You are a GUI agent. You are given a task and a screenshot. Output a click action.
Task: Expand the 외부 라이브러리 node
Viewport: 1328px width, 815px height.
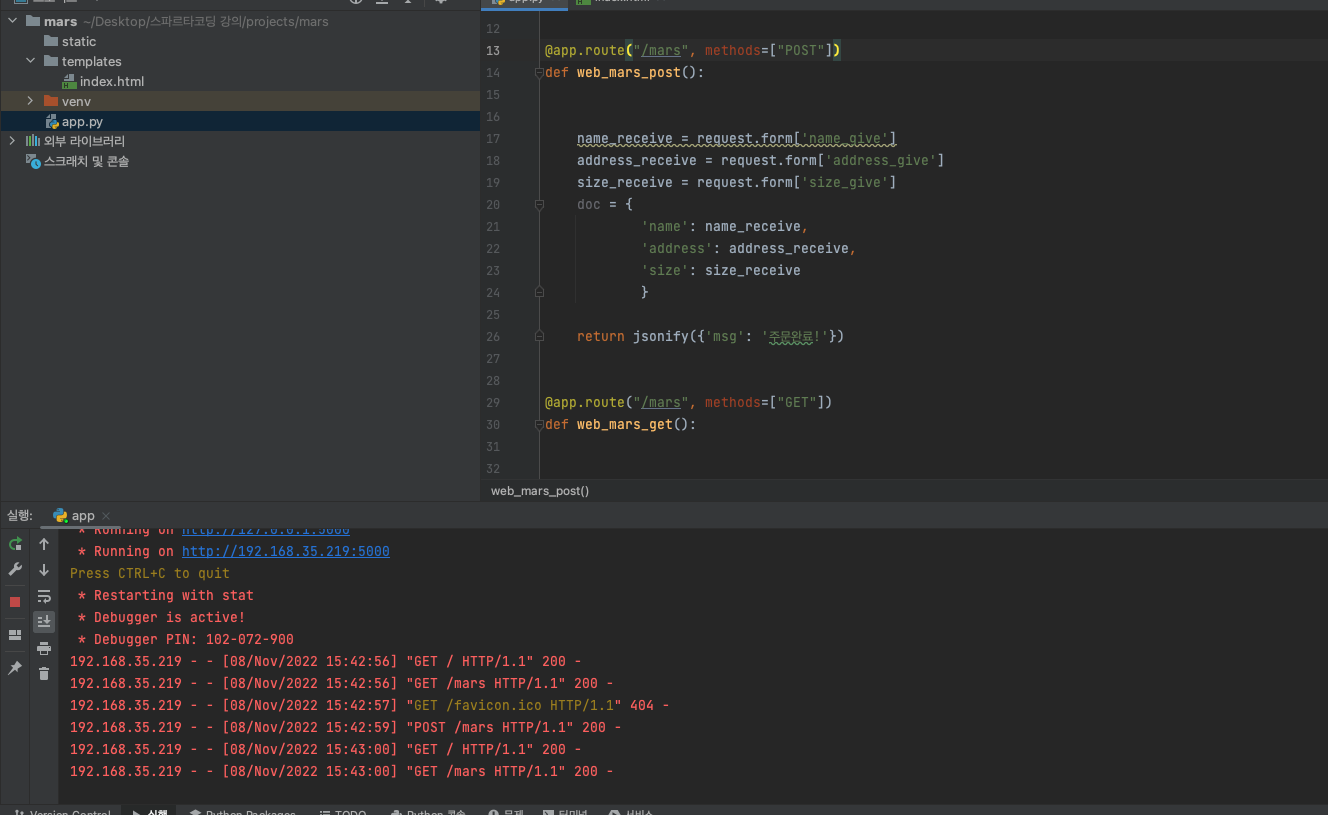[12, 141]
